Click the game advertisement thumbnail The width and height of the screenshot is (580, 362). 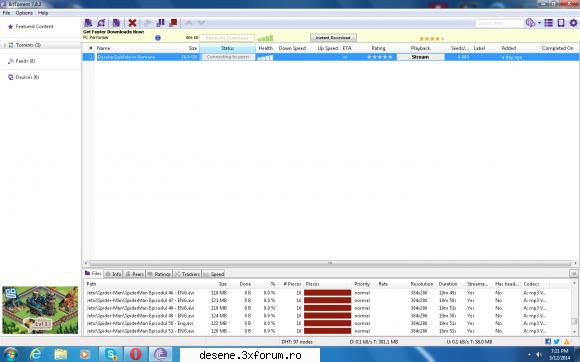point(40,310)
